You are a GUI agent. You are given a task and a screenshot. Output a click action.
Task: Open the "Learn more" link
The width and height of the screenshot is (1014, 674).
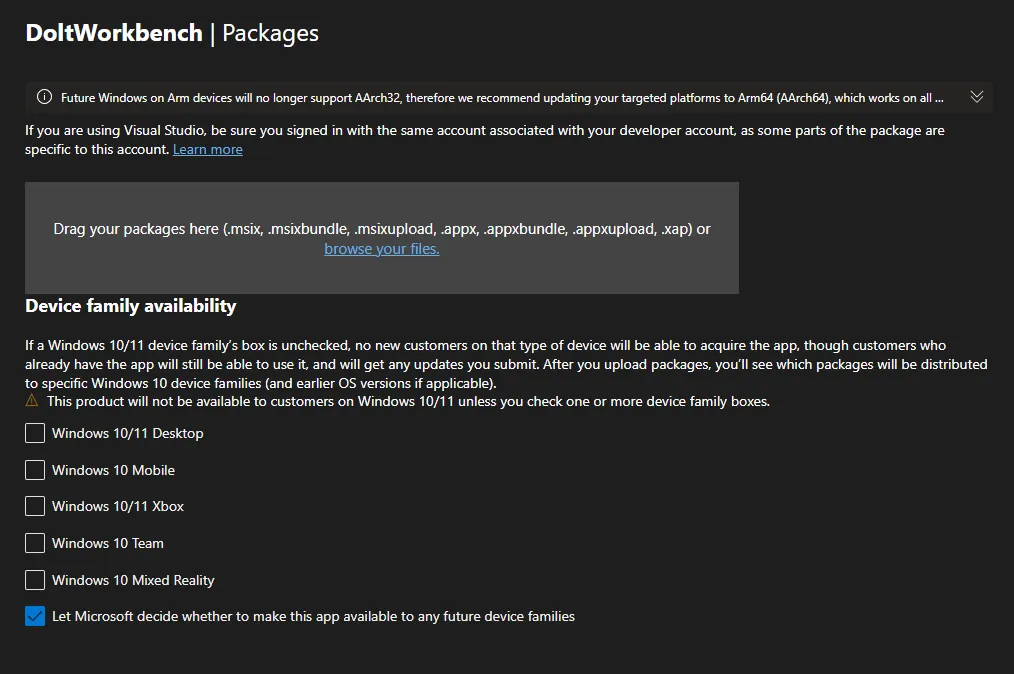point(207,149)
